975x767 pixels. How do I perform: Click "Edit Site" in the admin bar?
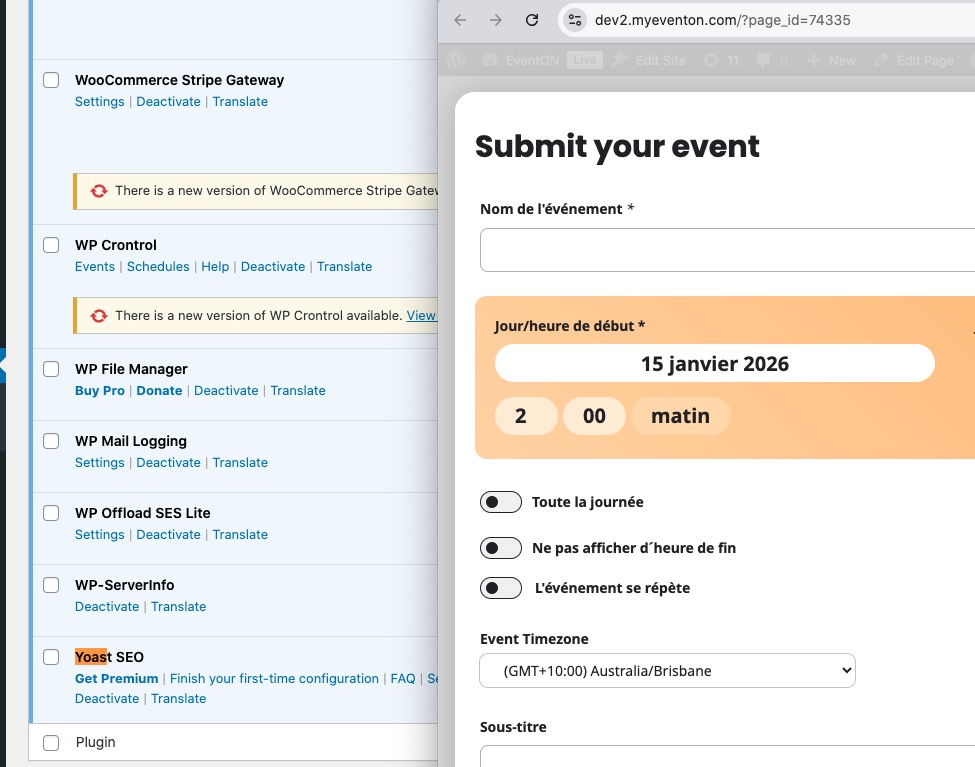(x=649, y=60)
